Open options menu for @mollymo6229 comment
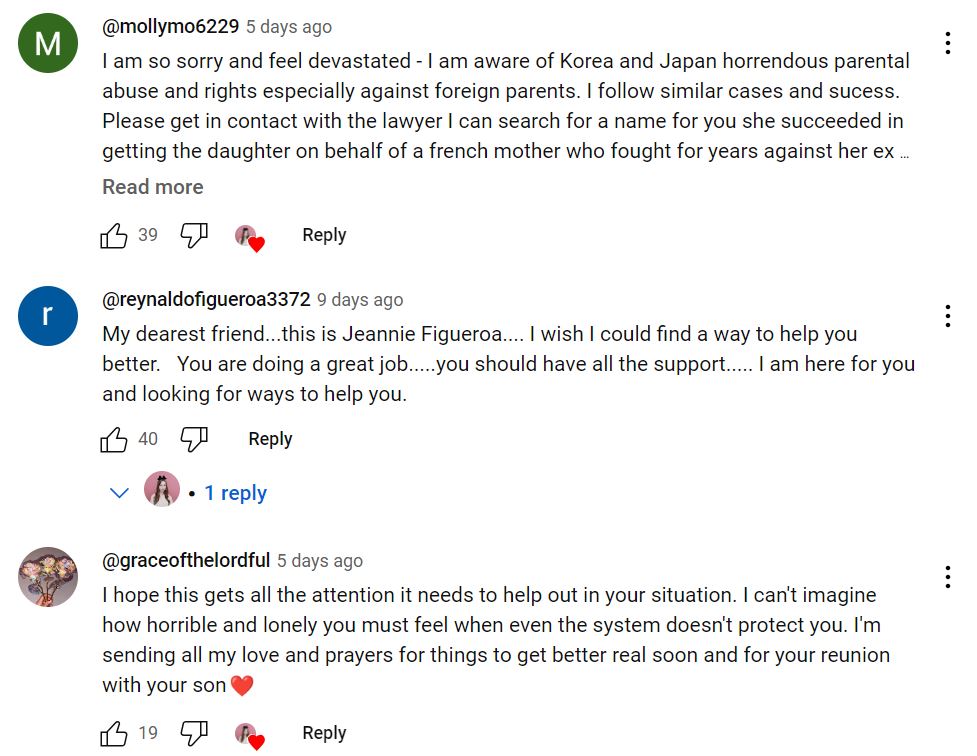This screenshot has height=756, width=977. (x=946, y=43)
